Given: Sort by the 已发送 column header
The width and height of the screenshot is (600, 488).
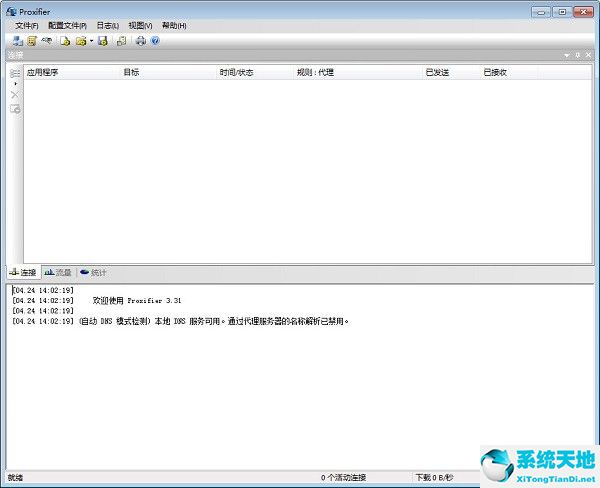Looking at the screenshot, I should pos(452,72).
